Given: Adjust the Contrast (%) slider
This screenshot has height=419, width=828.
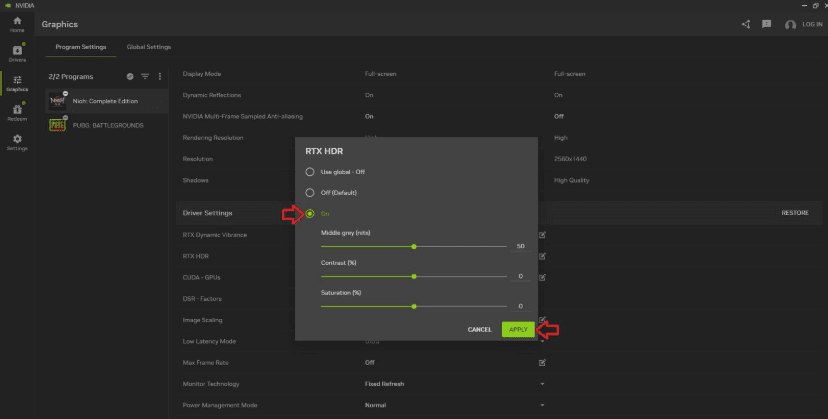Looking at the screenshot, I should click(413, 276).
